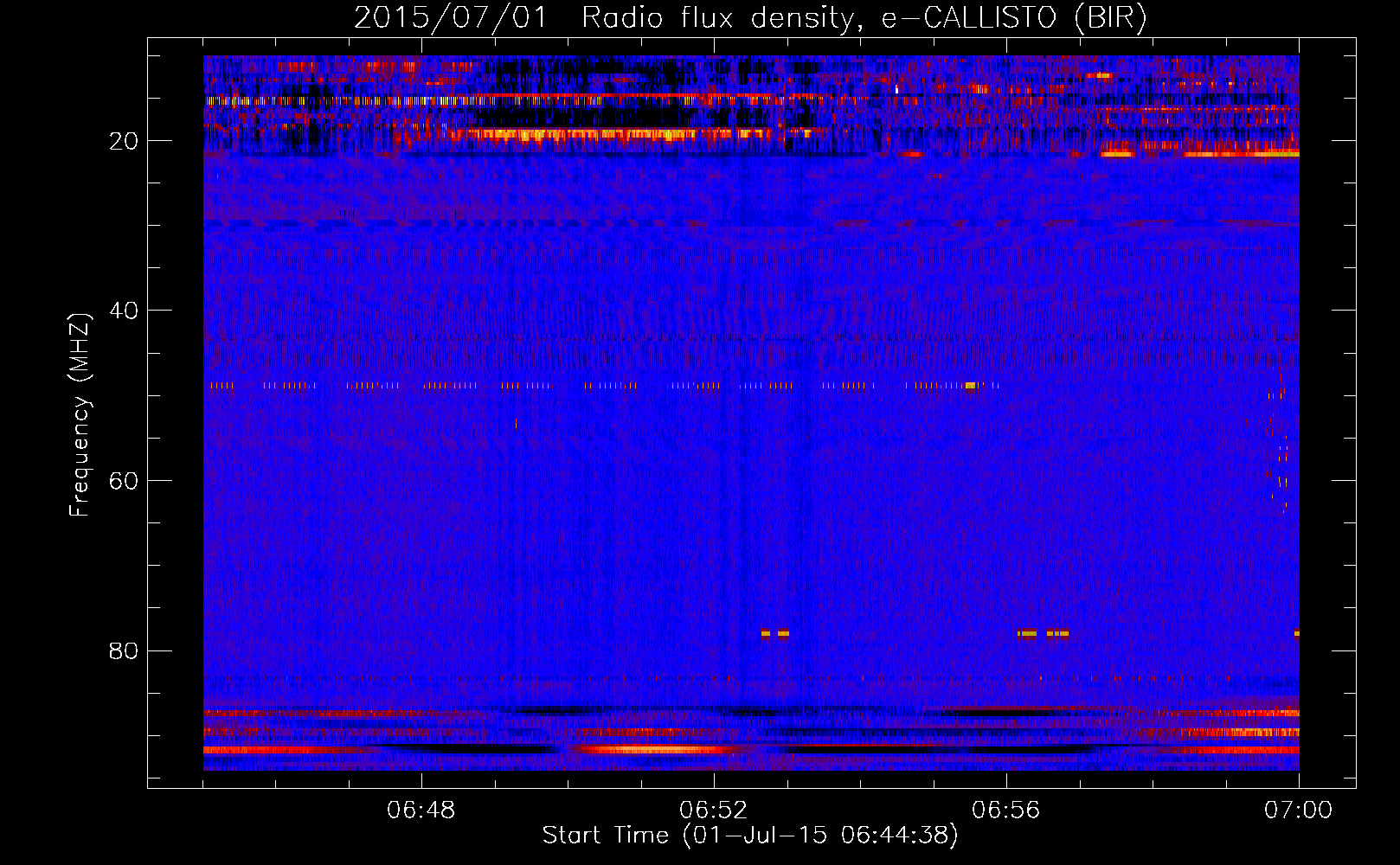Click the 06:52 time tick label
1400x865 pixels.
pyautogui.click(x=714, y=811)
